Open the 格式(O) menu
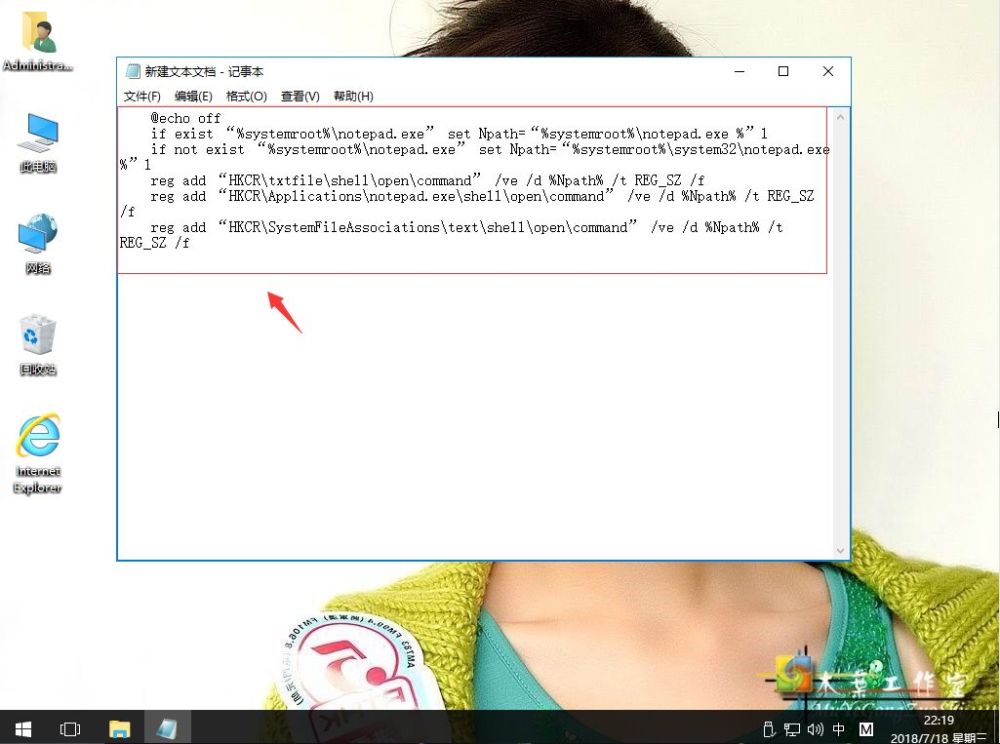The image size is (1000, 744). tap(246, 96)
